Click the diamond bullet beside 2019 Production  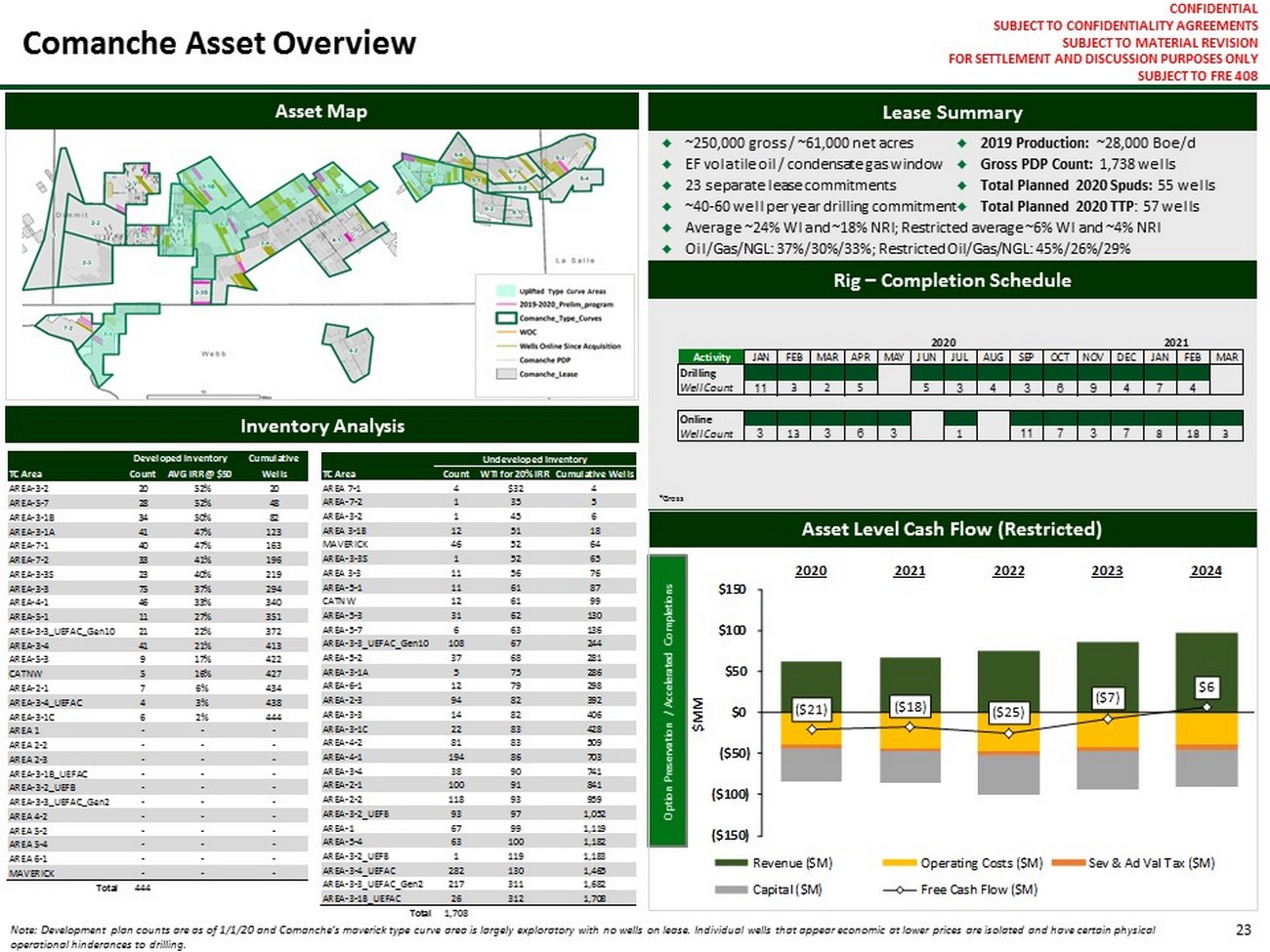(x=962, y=144)
